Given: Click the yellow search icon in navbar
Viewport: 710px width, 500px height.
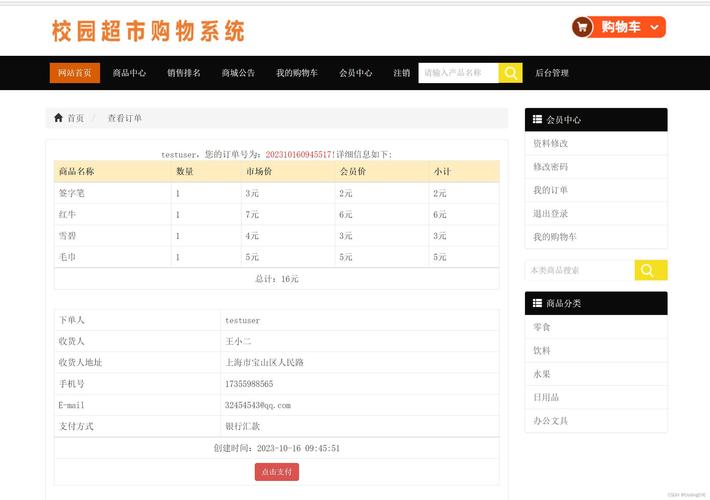Looking at the screenshot, I should point(510,73).
